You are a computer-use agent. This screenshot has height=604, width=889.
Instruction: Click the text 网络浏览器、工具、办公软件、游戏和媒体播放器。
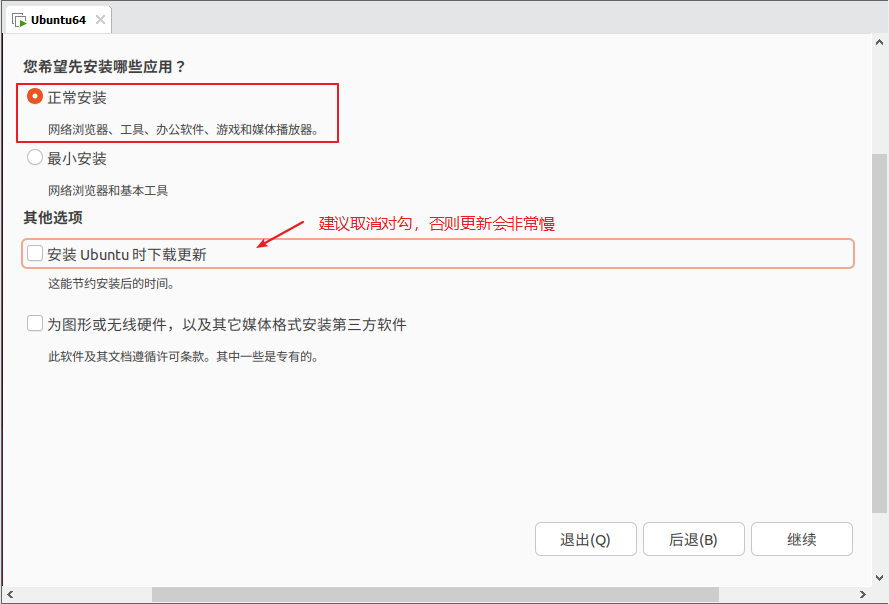click(183, 130)
